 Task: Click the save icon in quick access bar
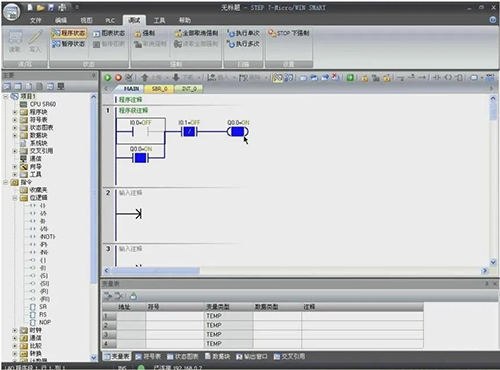click(x=51, y=7)
